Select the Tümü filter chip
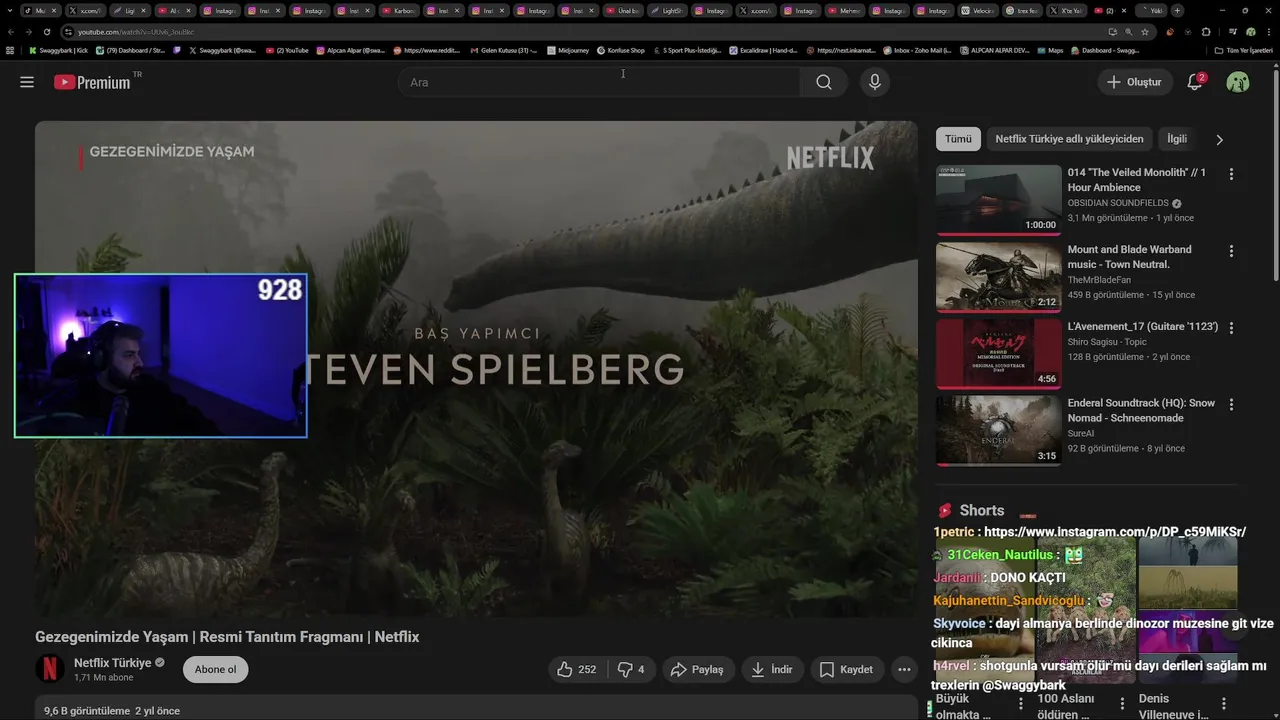 [x=958, y=139]
